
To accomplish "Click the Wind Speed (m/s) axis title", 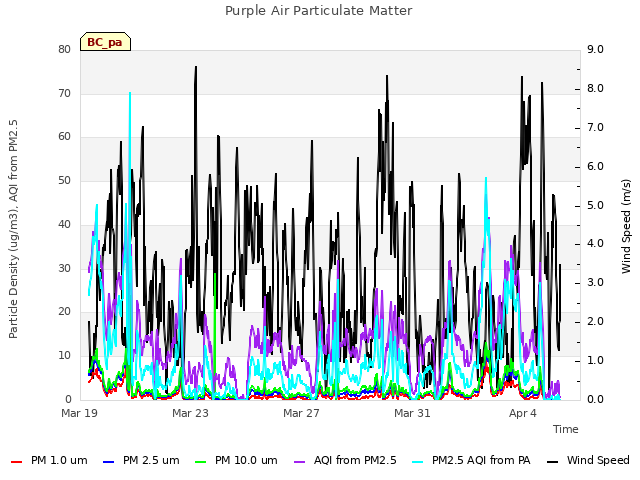I will [x=626, y=226].
